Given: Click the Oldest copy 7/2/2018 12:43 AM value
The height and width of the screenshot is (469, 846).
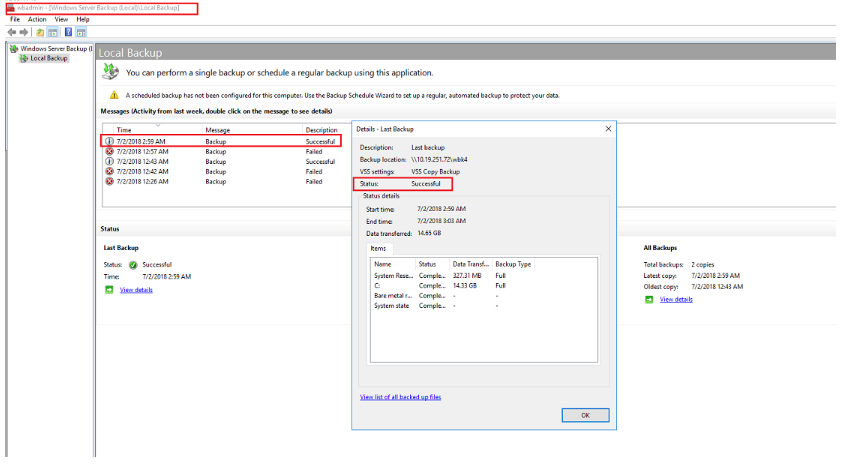Looking at the screenshot, I should tap(717, 287).
